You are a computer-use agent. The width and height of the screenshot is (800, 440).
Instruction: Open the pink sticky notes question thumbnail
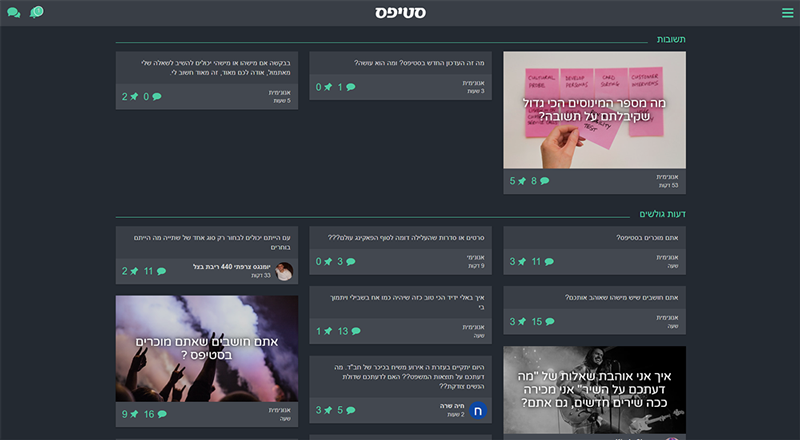click(x=594, y=110)
